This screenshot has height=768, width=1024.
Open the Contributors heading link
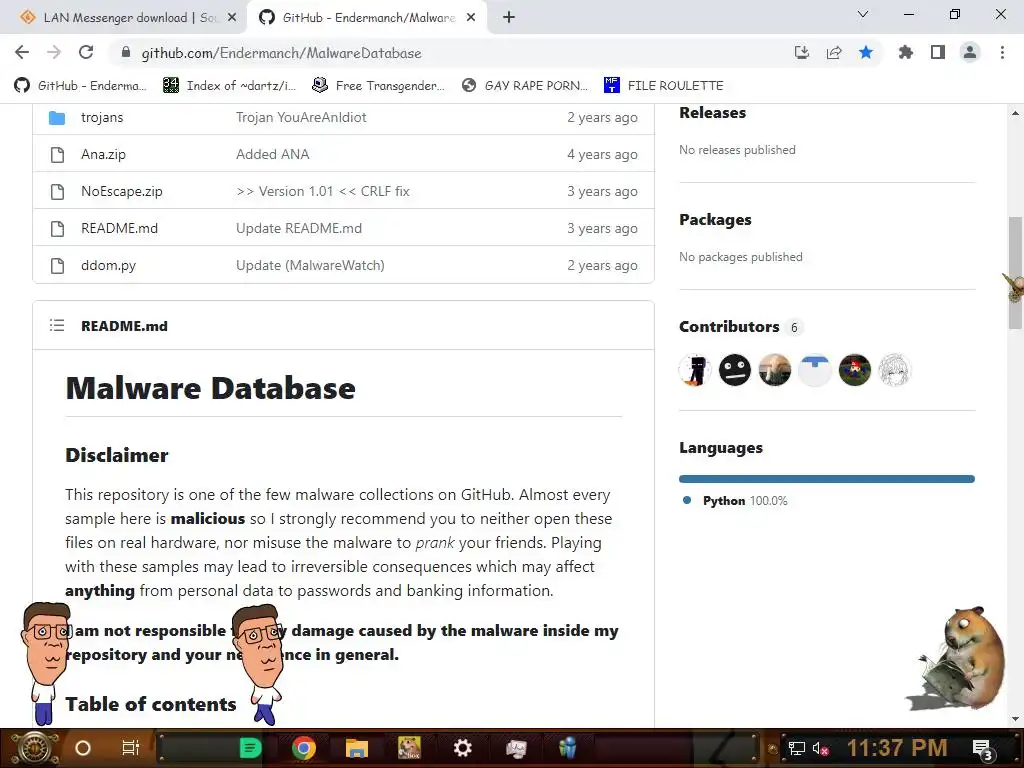pos(729,327)
